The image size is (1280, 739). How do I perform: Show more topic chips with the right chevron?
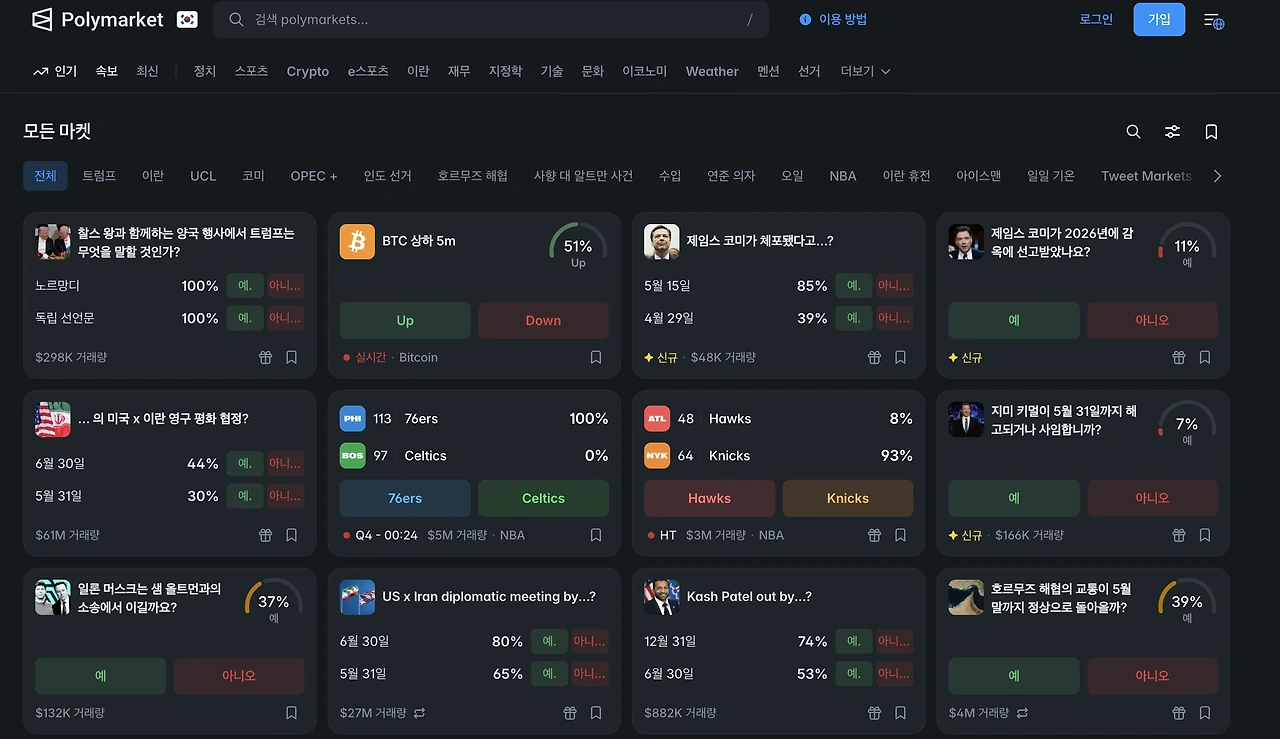1217,176
